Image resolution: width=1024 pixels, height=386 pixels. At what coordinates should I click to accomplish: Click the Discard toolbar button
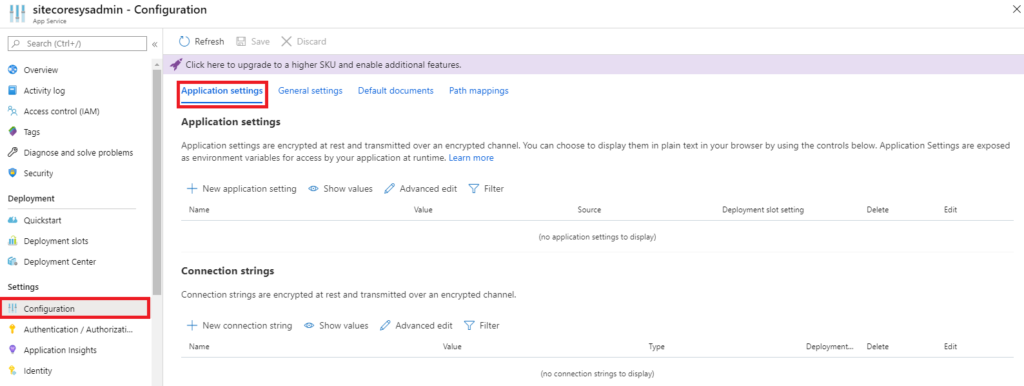304,41
